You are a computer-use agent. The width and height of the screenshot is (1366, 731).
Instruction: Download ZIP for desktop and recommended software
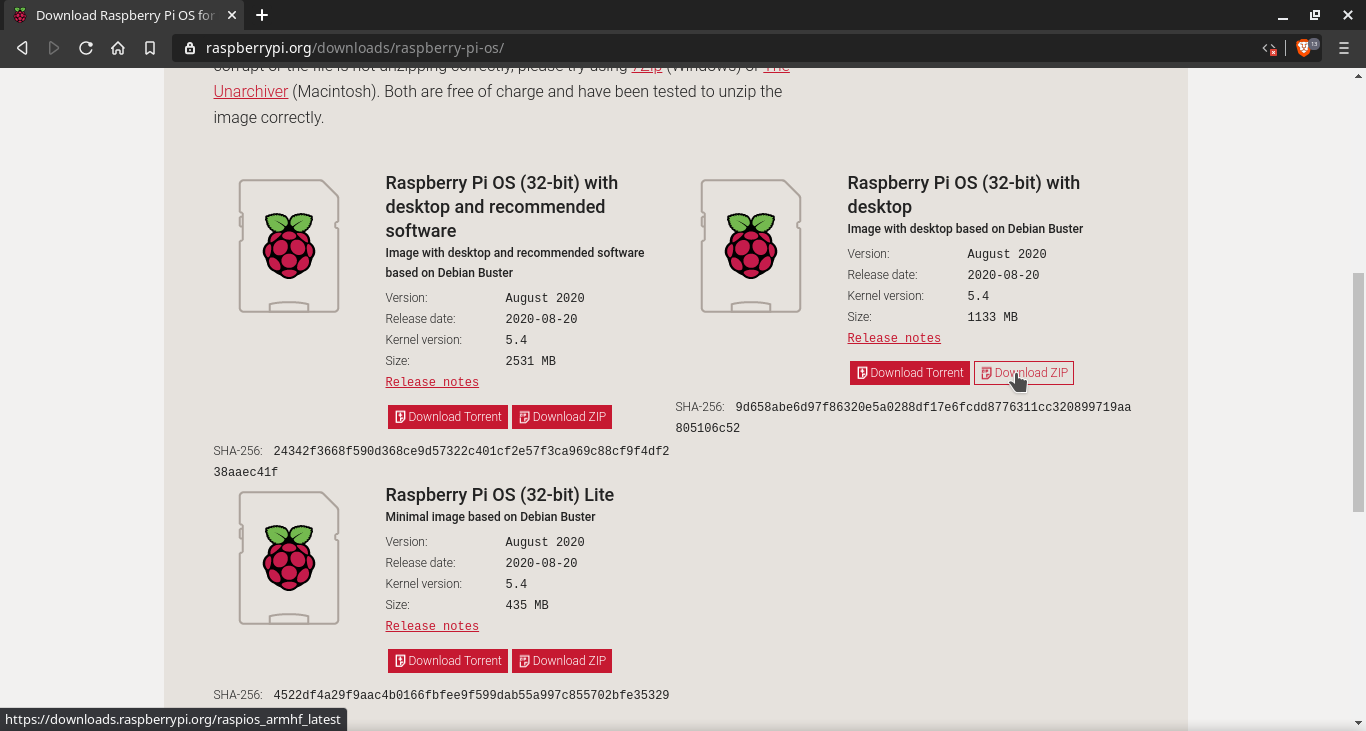(561, 417)
